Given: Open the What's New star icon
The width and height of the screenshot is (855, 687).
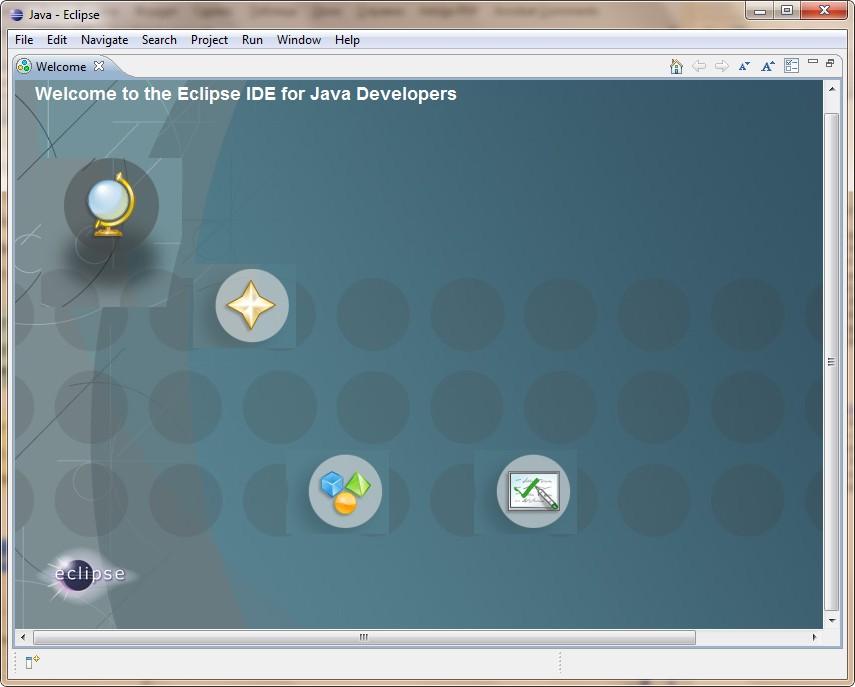Looking at the screenshot, I should 251,305.
